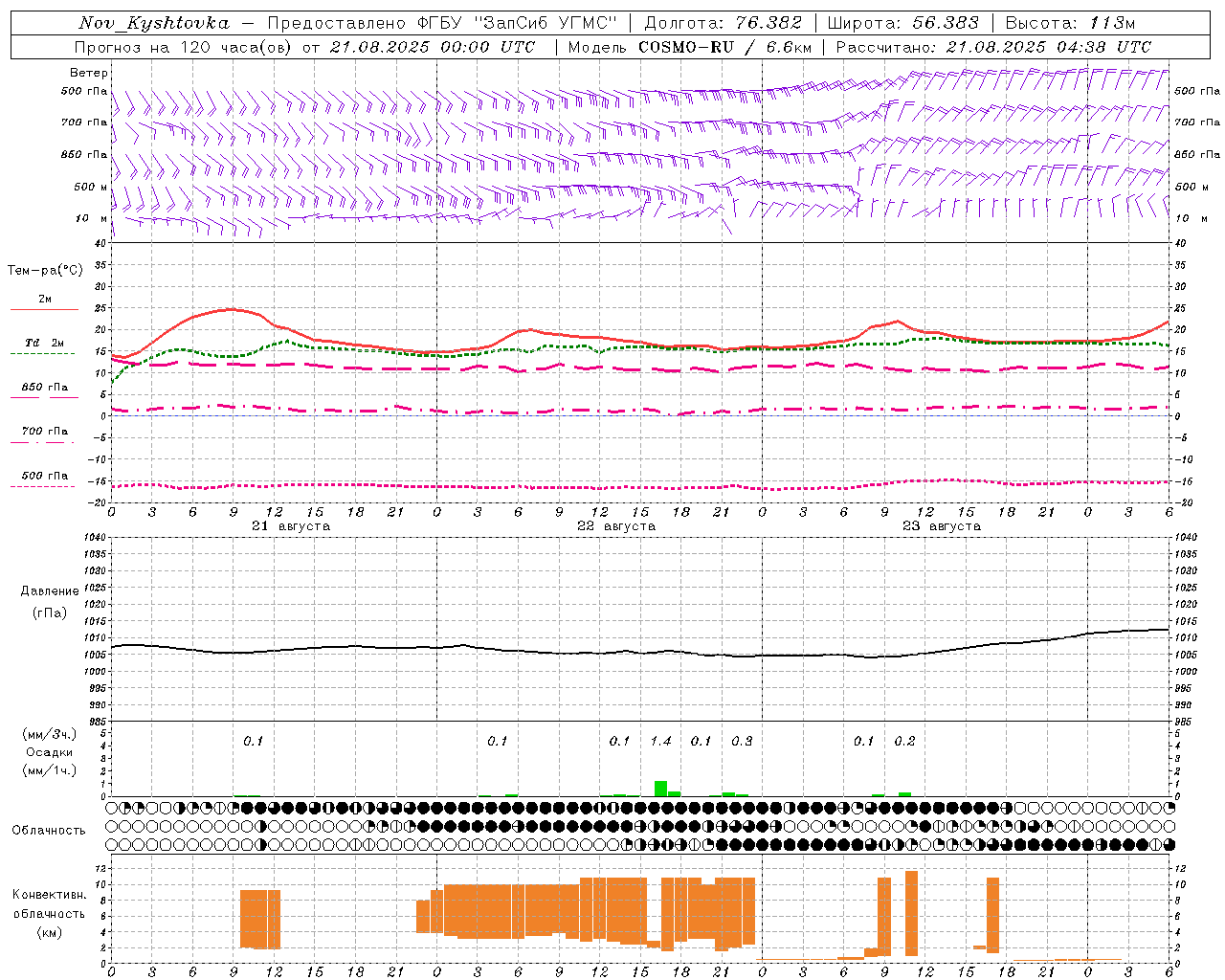Click the text Предоставлено ФГБУ "ЗапСиб УГМС"
The height and width of the screenshot is (980, 1225).
click(442, 23)
